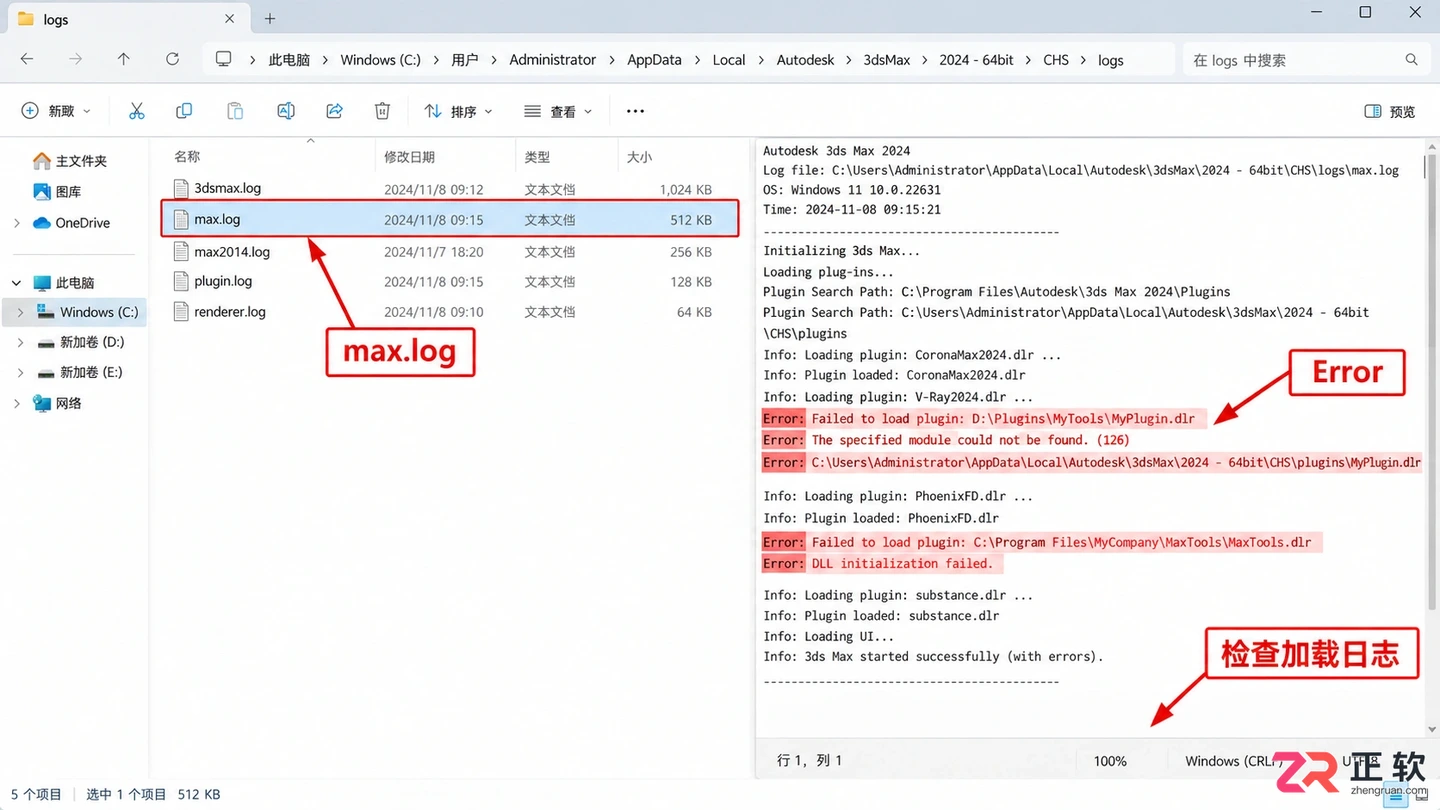The height and width of the screenshot is (810, 1440).
Task: Click the Paste clipboard icon
Action: 234,111
